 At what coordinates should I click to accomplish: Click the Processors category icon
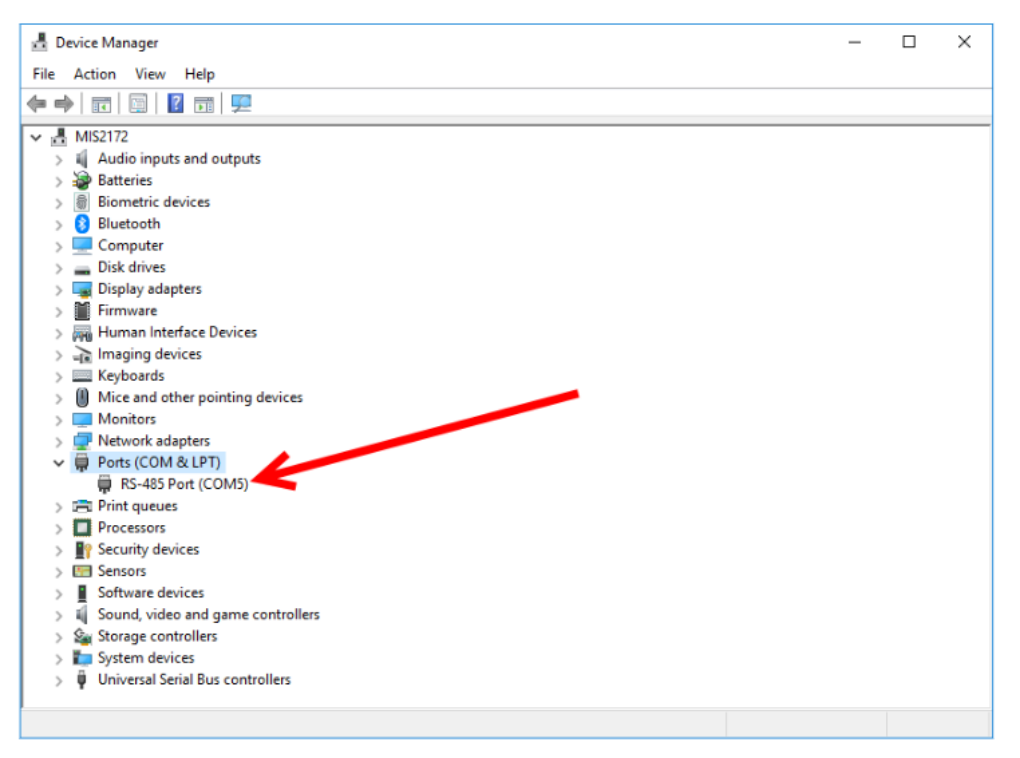82,528
